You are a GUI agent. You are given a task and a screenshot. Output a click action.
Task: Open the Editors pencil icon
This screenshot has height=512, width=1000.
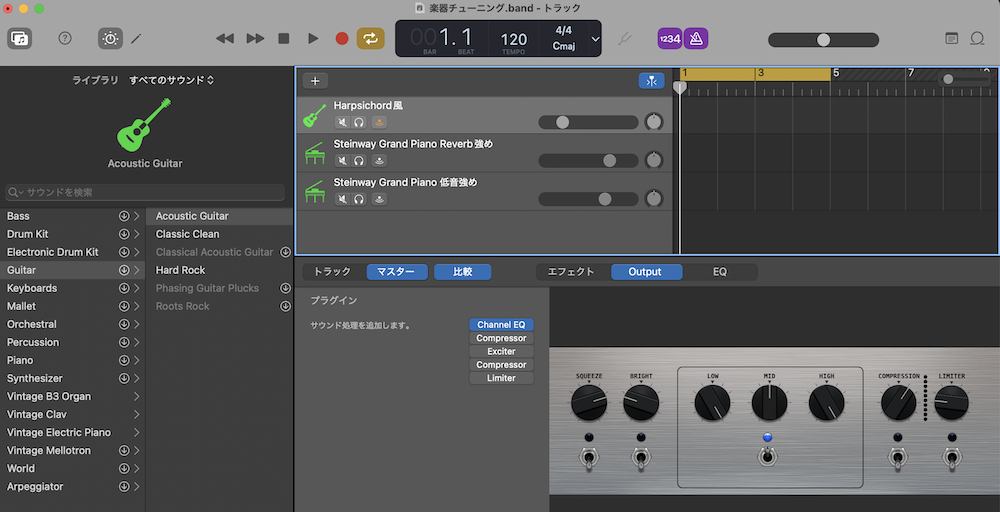click(x=137, y=39)
